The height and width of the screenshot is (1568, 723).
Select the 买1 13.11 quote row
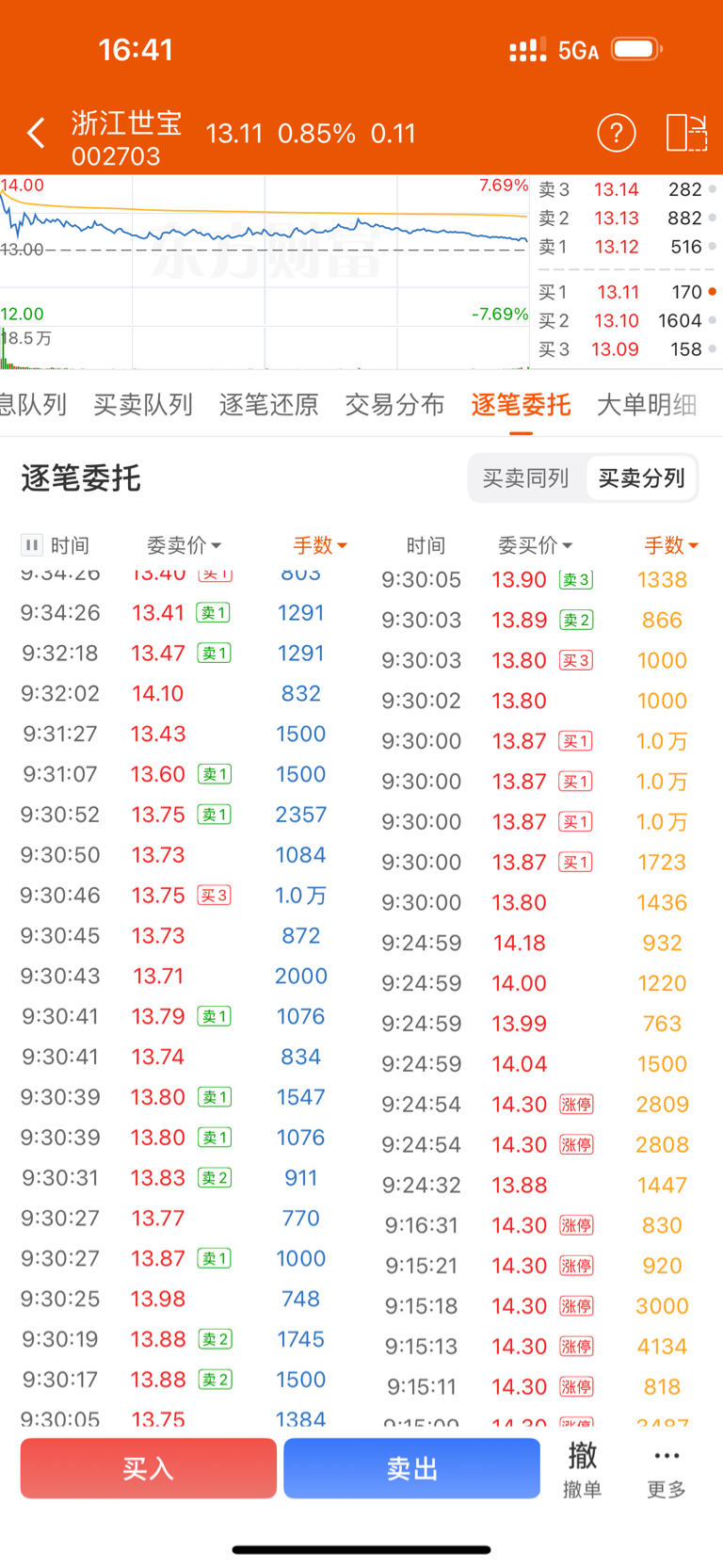tap(627, 293)
